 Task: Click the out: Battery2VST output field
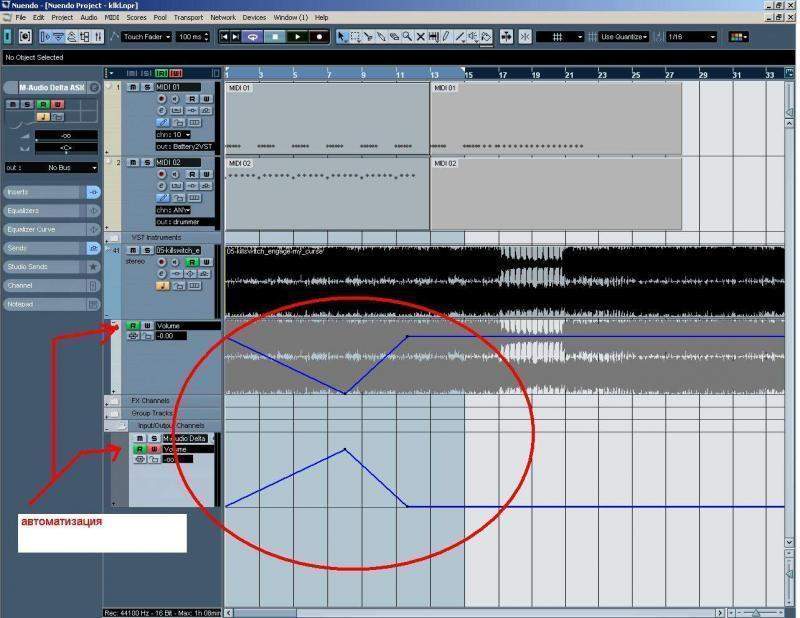184,147
